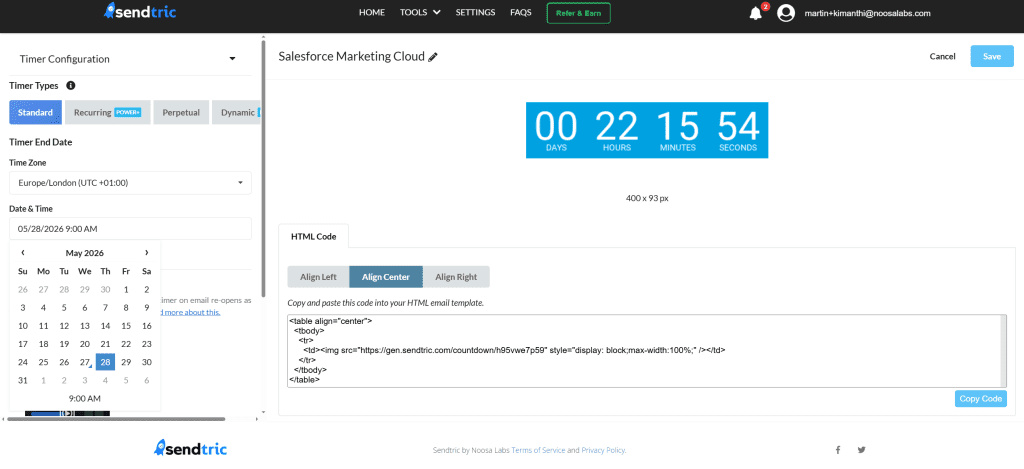
Task: Go to HOME in navigation
Action: pyautogui.click(x=372, y=12)
